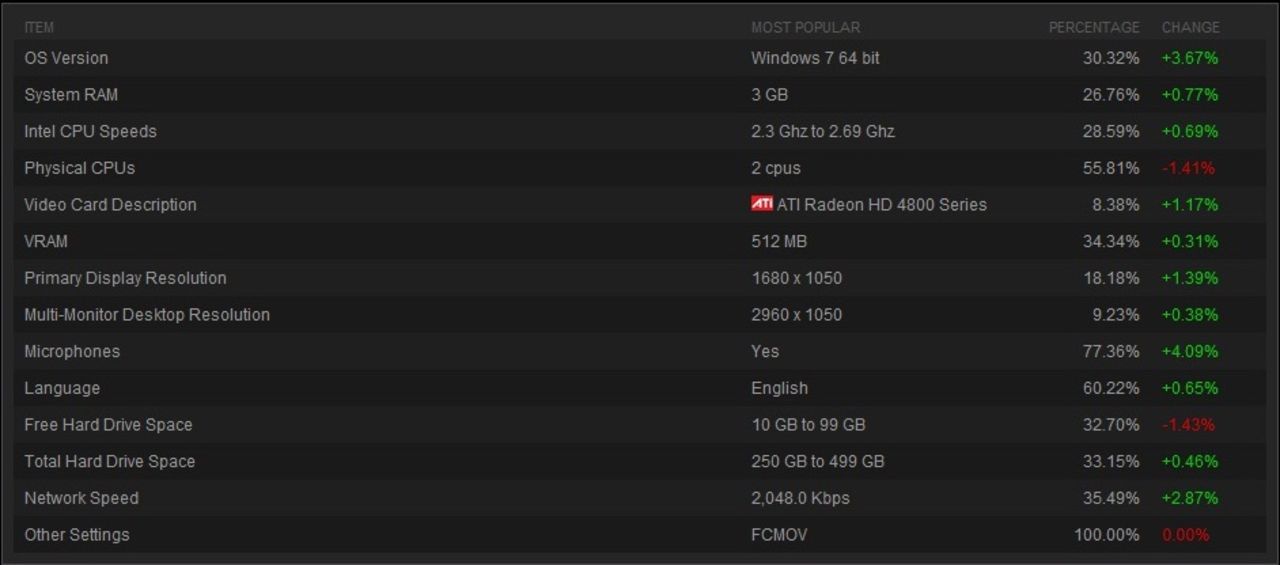Click the +0.31% change value
This screenshot has height=565, width=1280.
pyautogui.click(x=1190, y=241)
